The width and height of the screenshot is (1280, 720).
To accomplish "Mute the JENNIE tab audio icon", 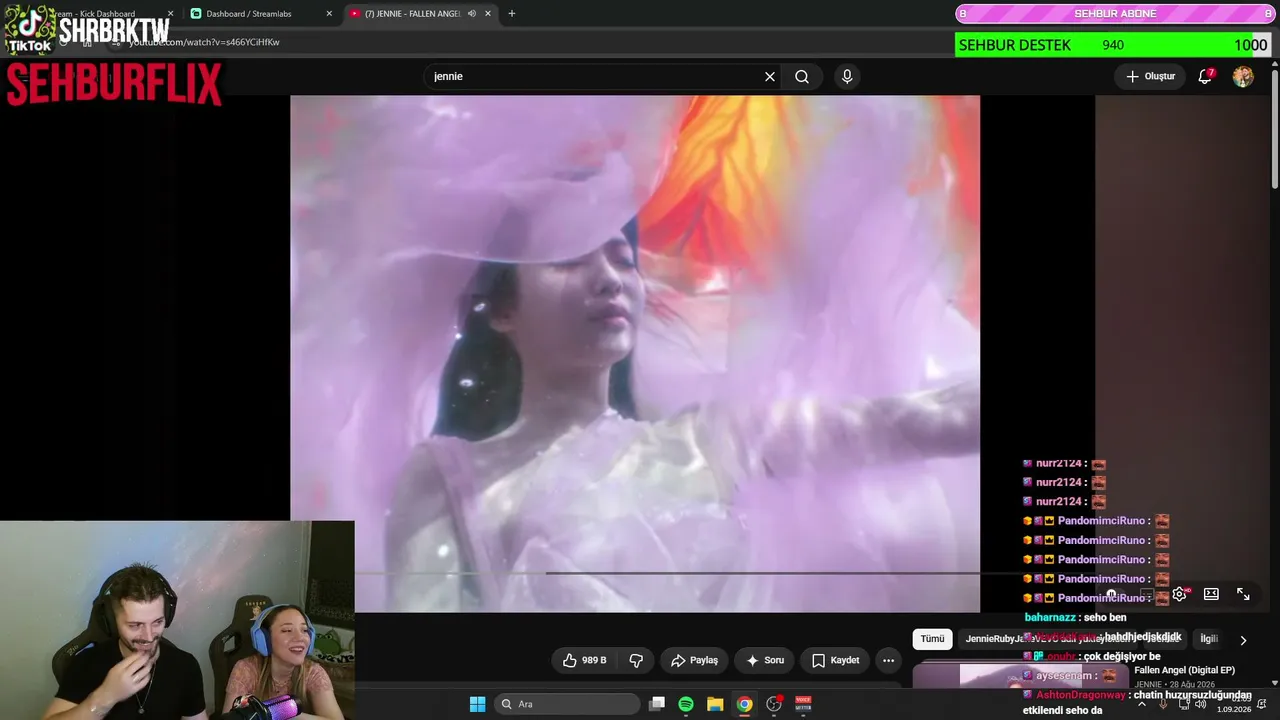I will pyautogui.click(x=471, y=14).
